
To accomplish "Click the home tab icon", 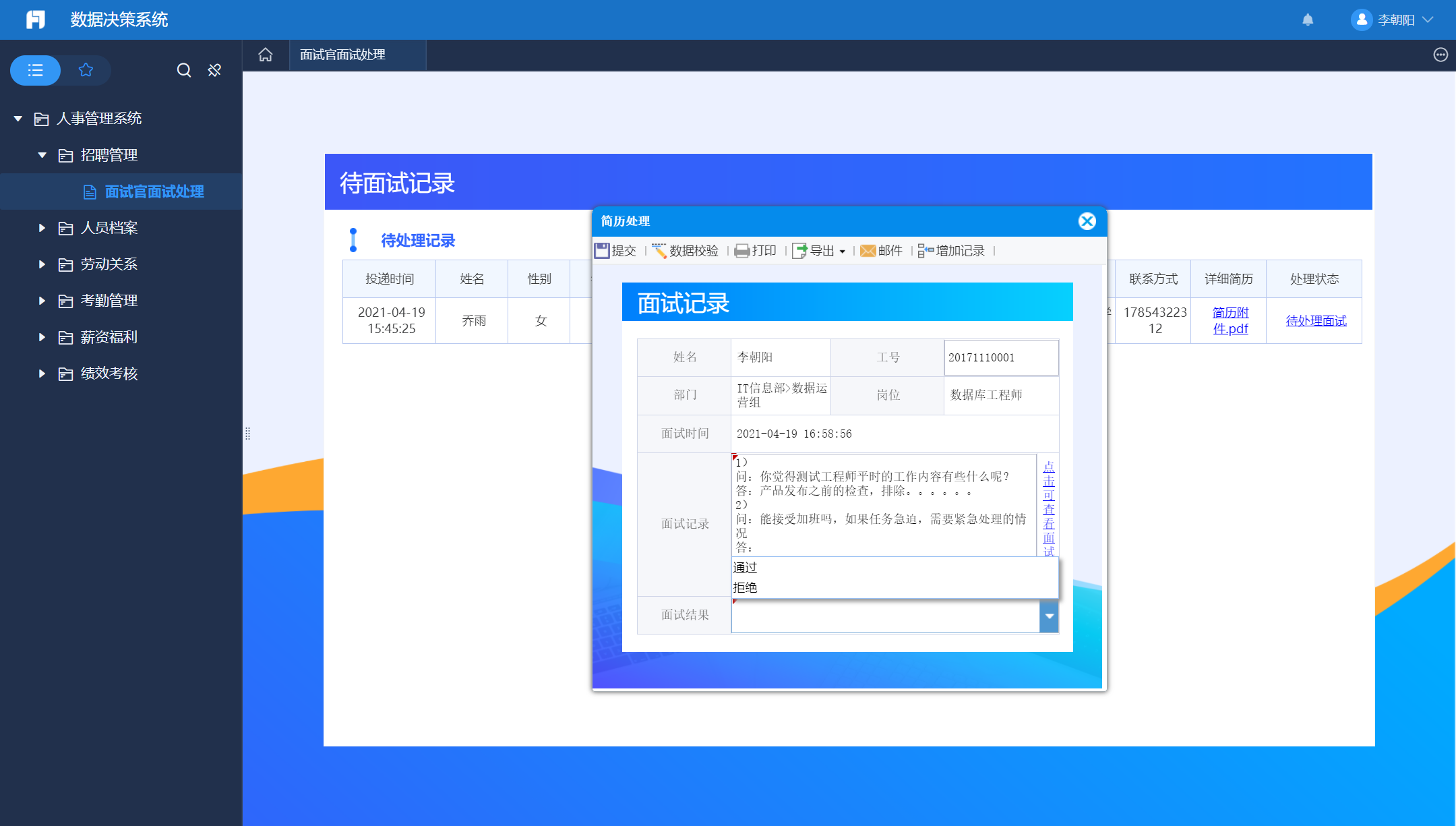I will [x=266, y=55].
